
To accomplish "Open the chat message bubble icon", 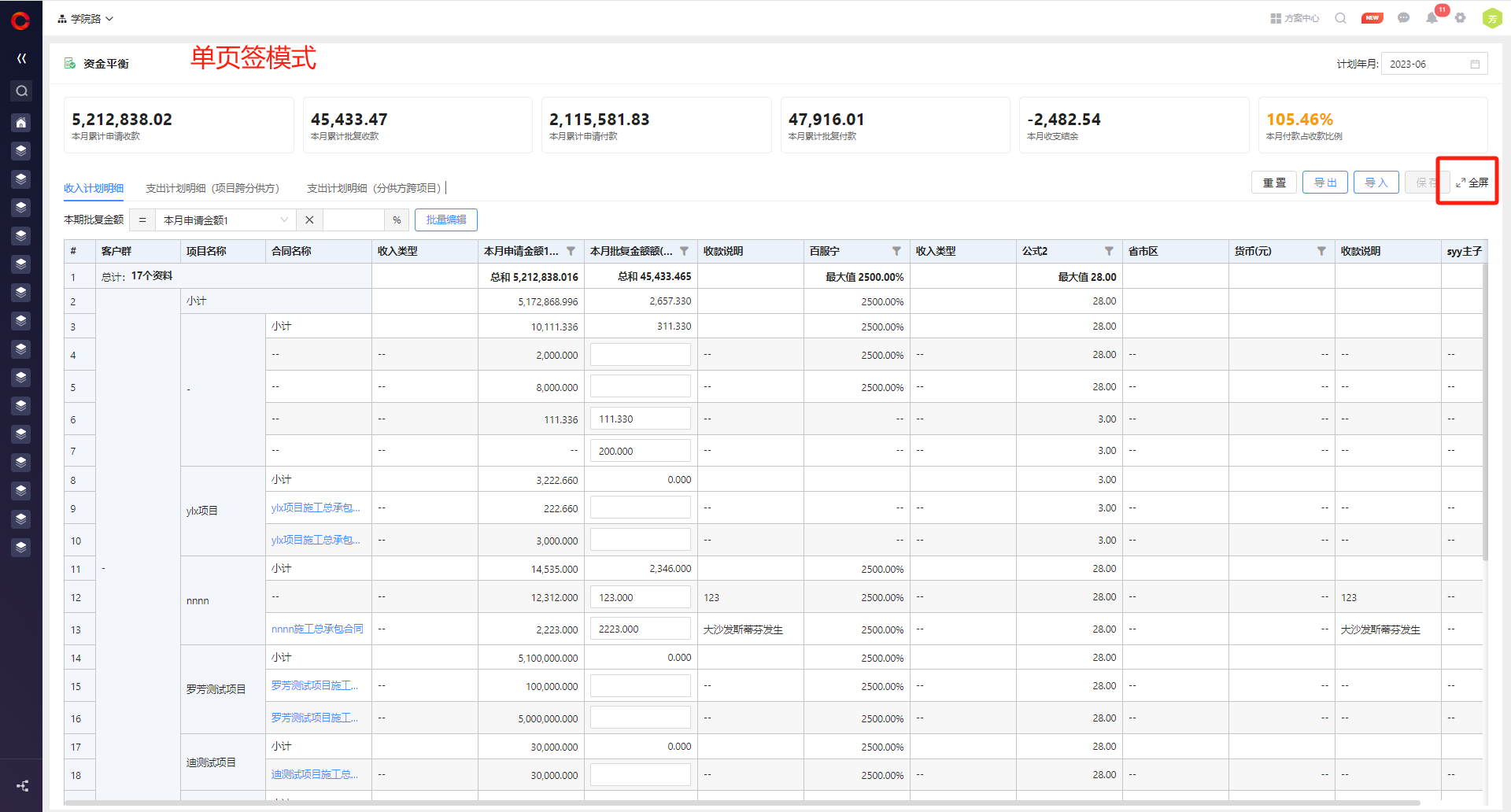I will (1403, 18).
